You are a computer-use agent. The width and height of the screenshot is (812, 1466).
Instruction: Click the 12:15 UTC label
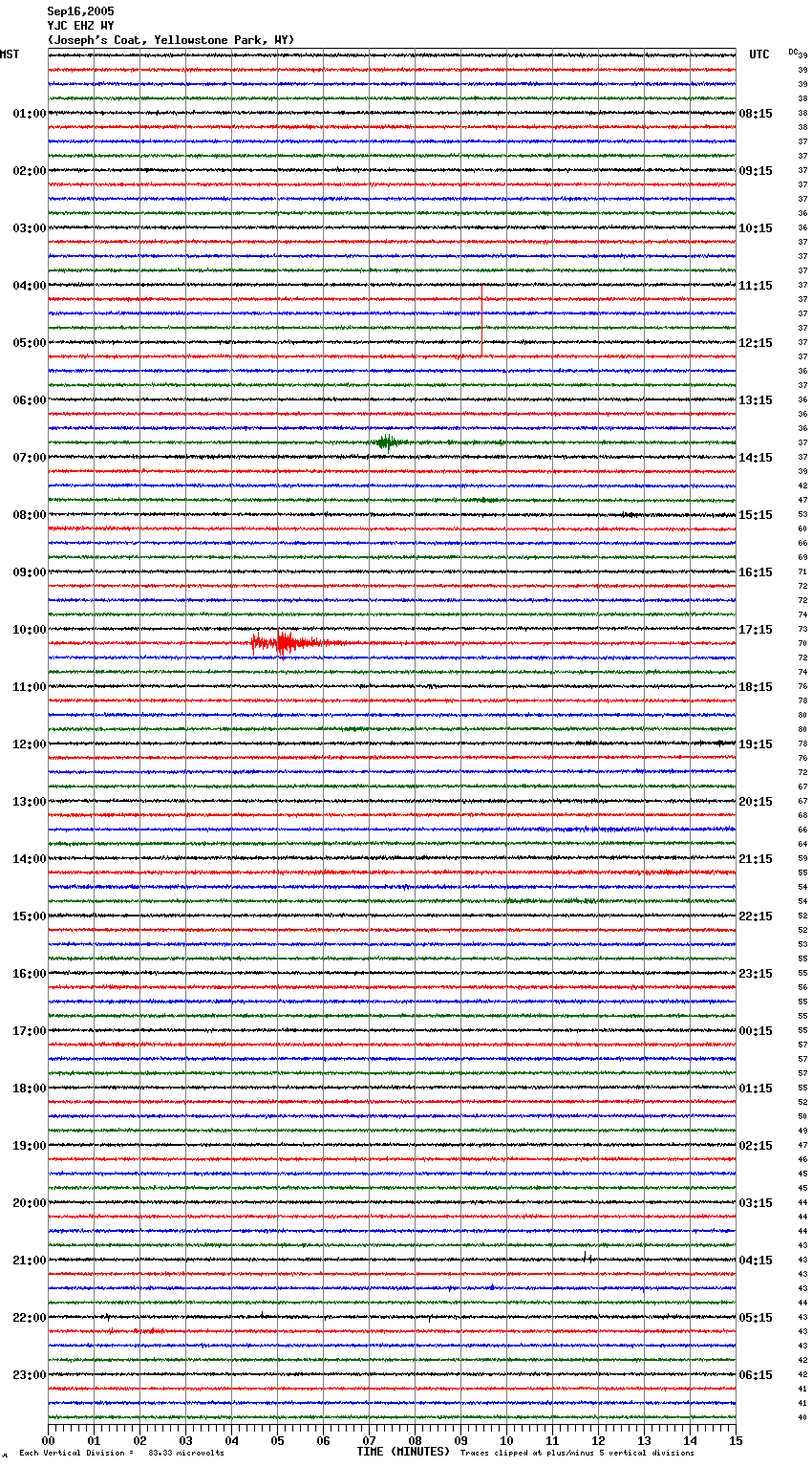[756, 343]
